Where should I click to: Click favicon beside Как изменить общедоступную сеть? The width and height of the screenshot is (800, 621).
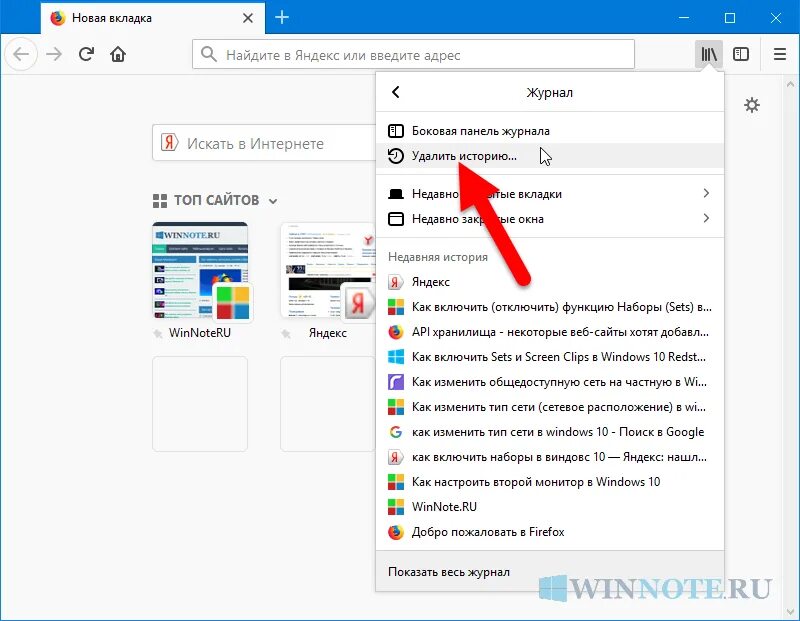point(396,382)
